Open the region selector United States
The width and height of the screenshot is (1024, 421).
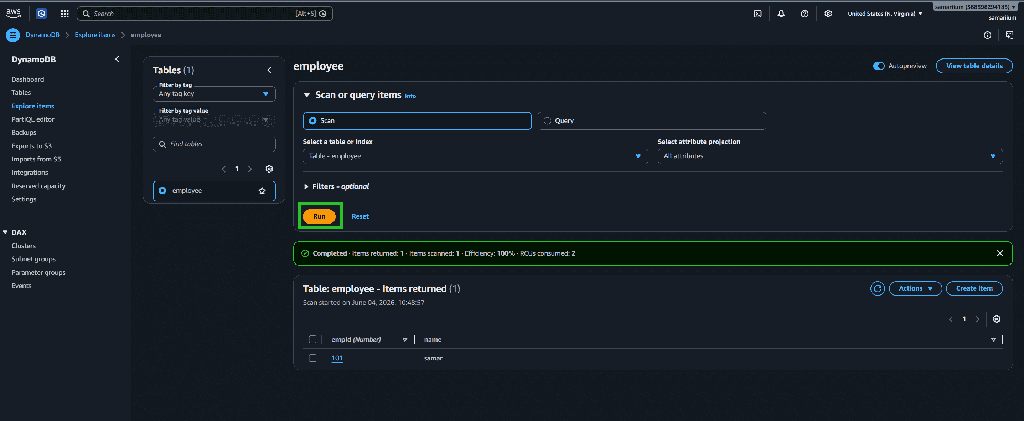pos(886,13)
